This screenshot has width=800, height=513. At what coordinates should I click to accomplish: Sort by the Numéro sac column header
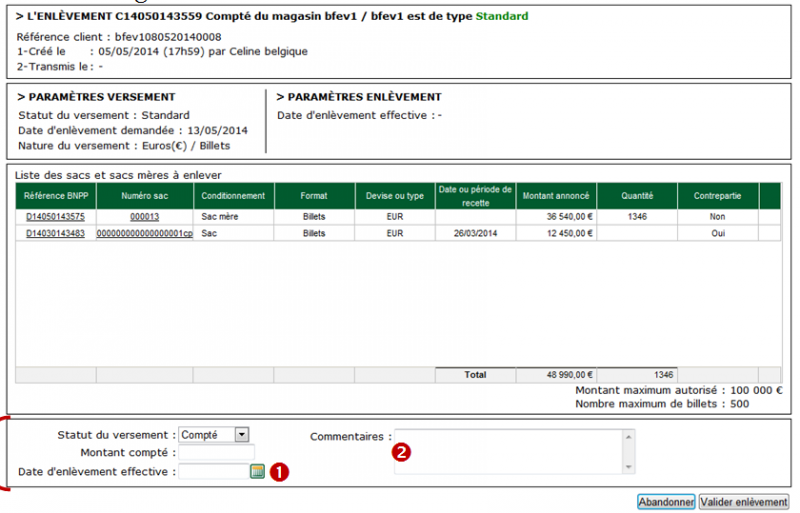[145, 196]
